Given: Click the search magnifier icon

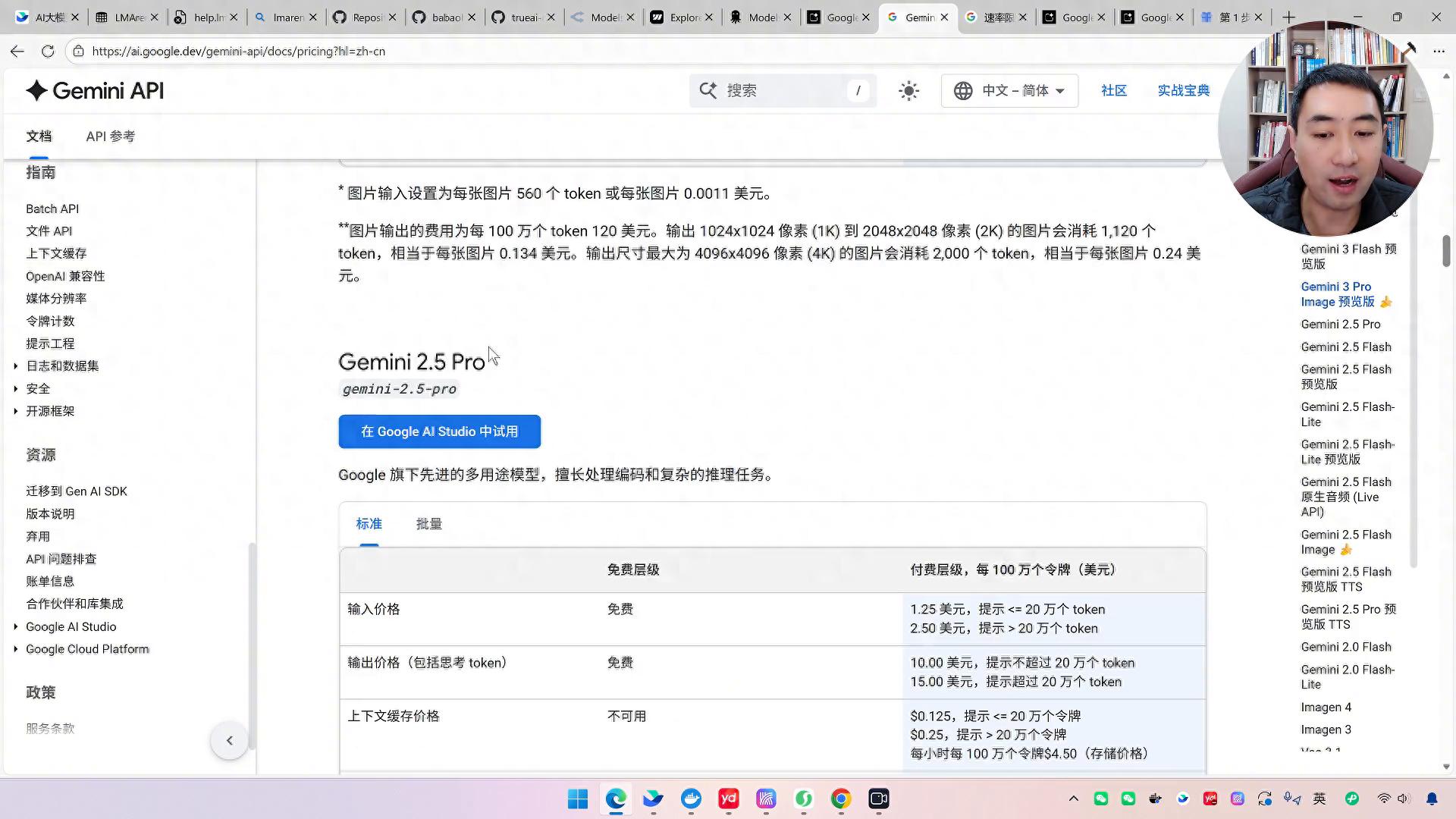Looking at the screenshot, I should (x=708, y=91).
